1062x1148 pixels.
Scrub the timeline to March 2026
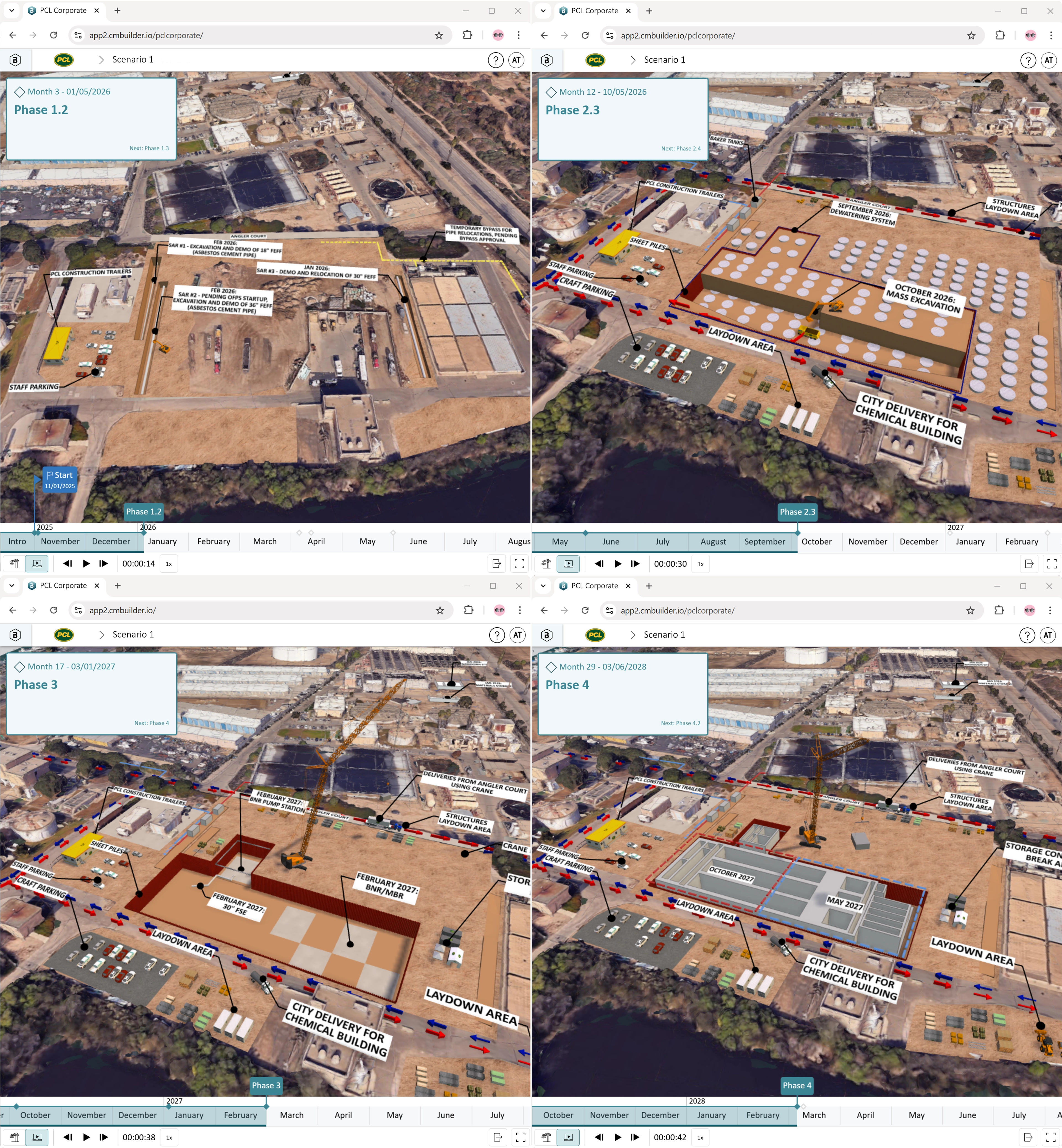[264, 541]
